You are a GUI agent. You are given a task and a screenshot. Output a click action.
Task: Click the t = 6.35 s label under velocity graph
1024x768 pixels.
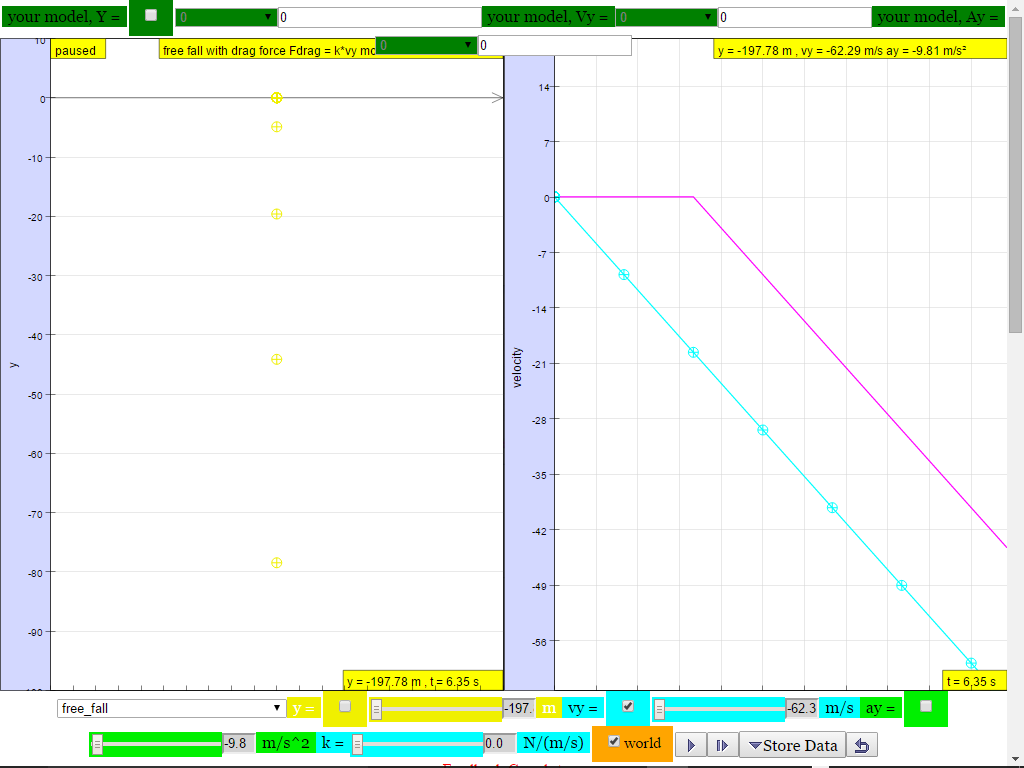click(974, 680)
